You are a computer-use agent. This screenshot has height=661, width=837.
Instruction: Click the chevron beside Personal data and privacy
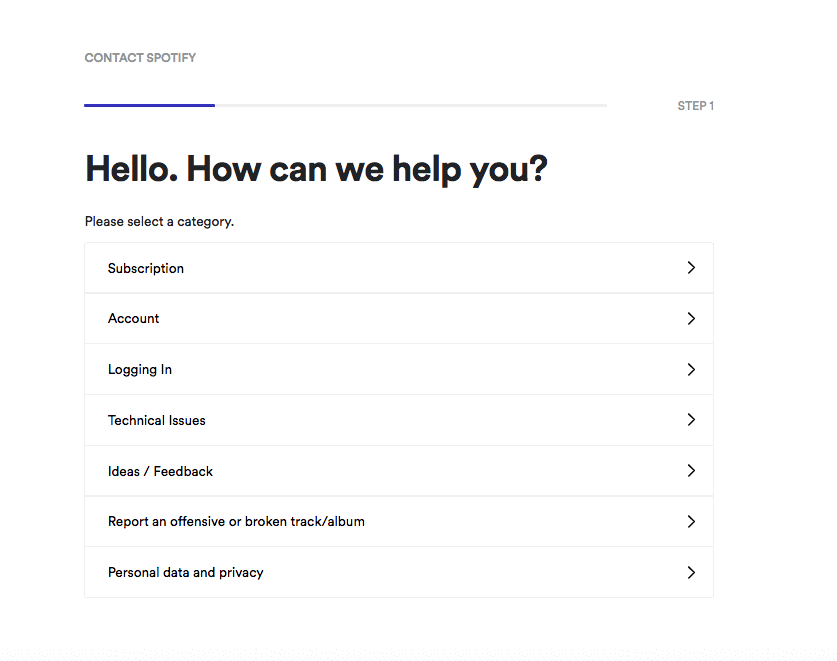(691, 572)
